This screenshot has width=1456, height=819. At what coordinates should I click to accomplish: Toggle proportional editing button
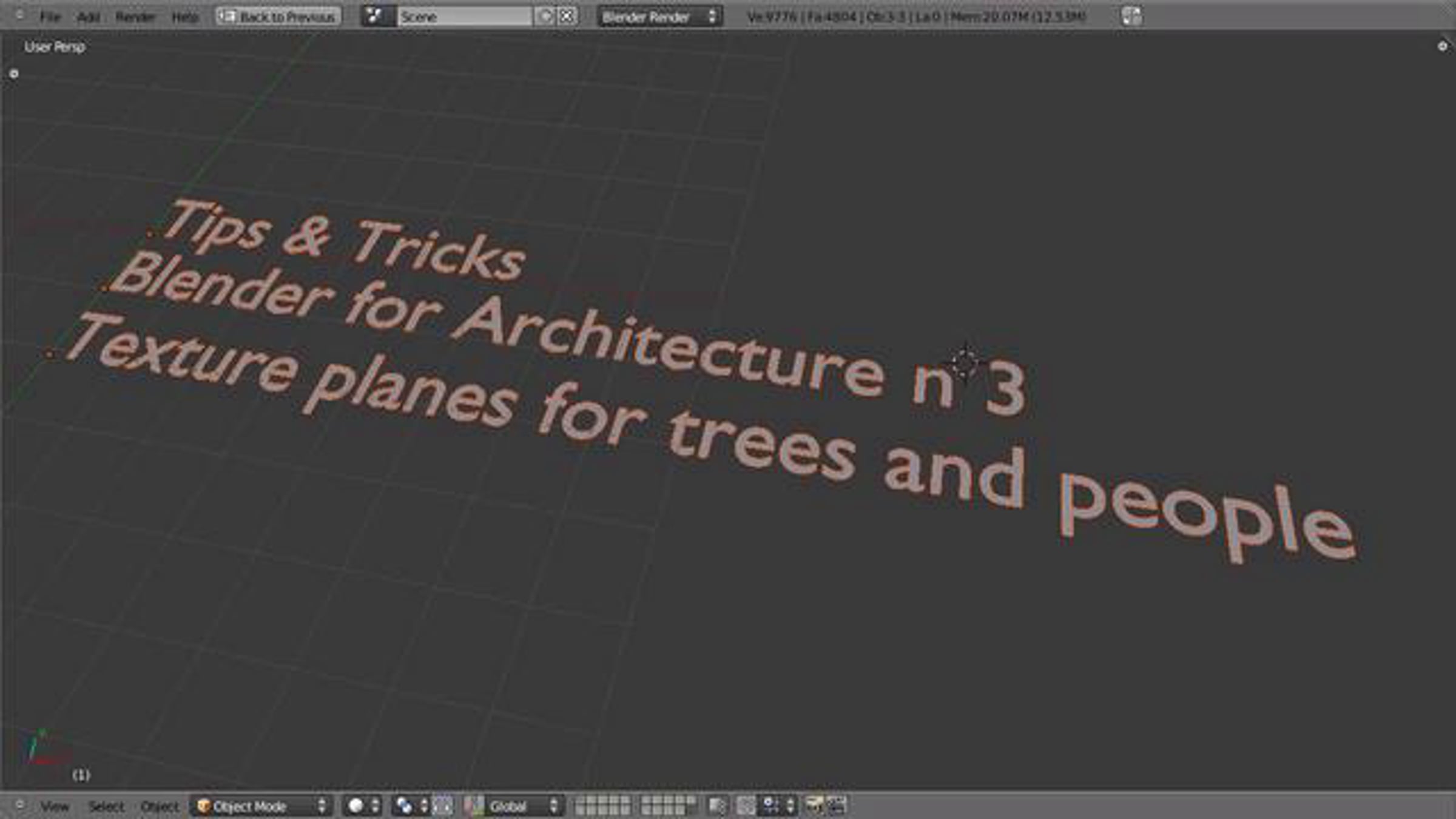point(746,806)
